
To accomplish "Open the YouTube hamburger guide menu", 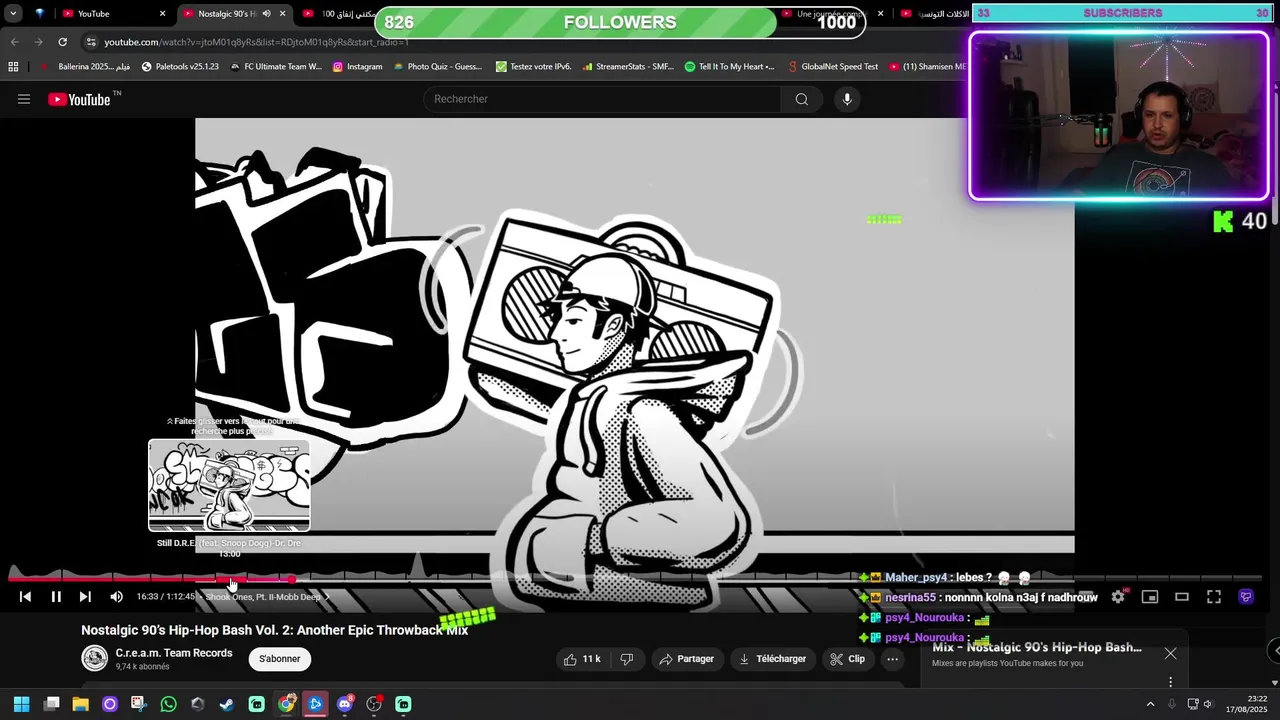I will 24,99.
